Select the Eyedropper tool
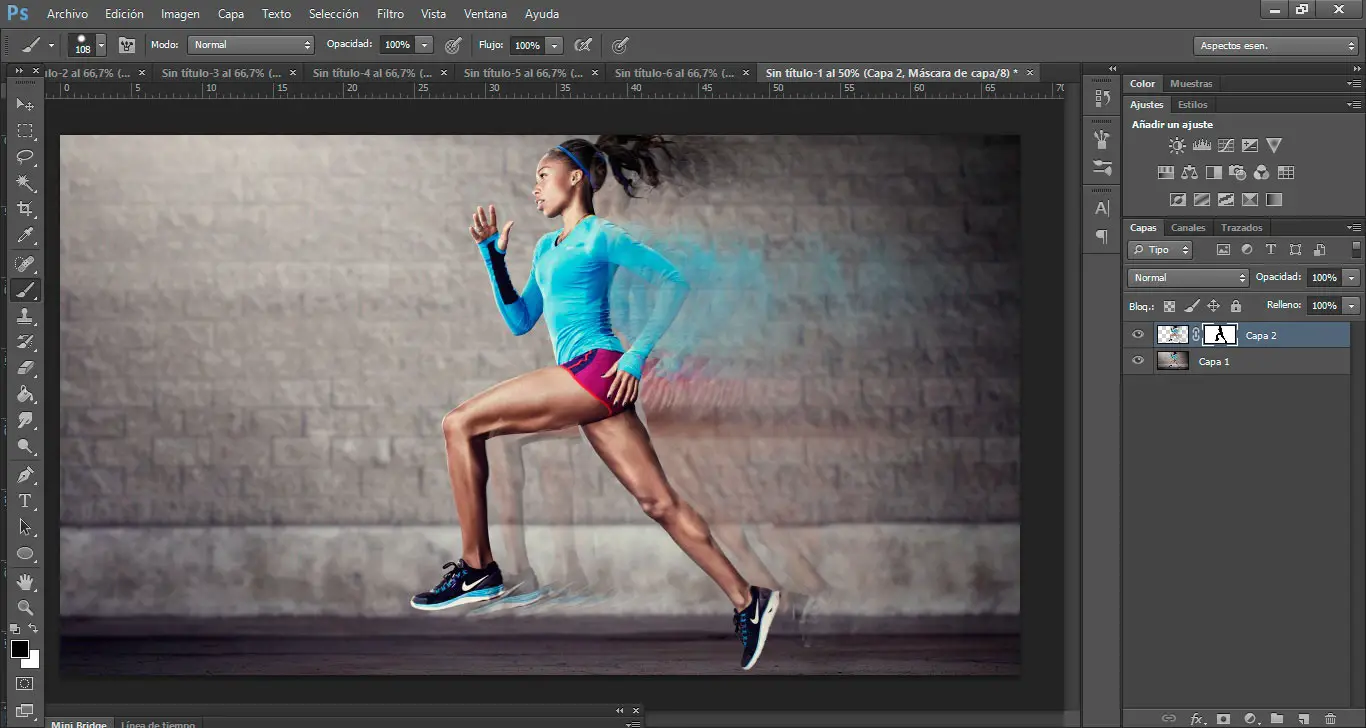The height and width of the screenshot is (728, 1366). 26,236
